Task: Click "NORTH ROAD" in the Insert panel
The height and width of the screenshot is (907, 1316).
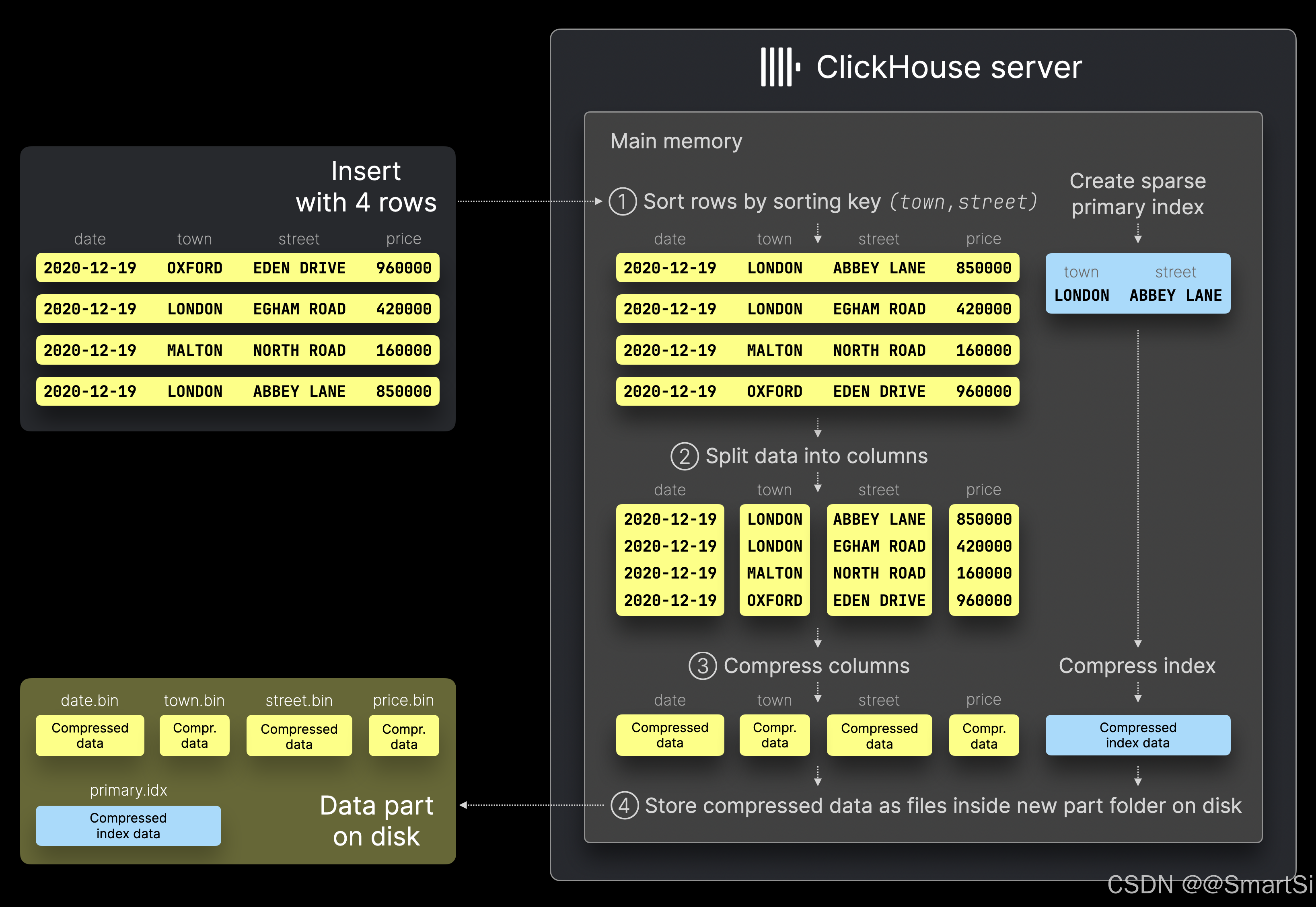Action: (x=299, y=350)
